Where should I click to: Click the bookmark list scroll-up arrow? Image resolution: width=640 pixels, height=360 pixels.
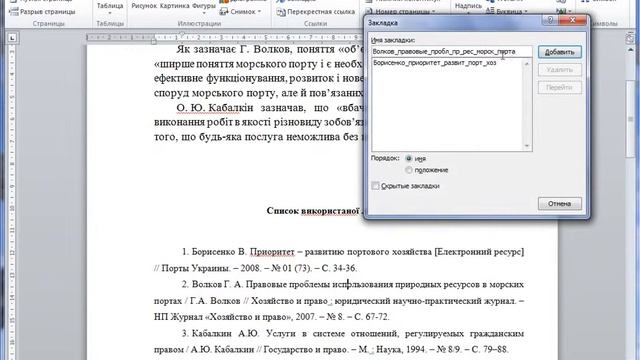[x=527, y=64]
